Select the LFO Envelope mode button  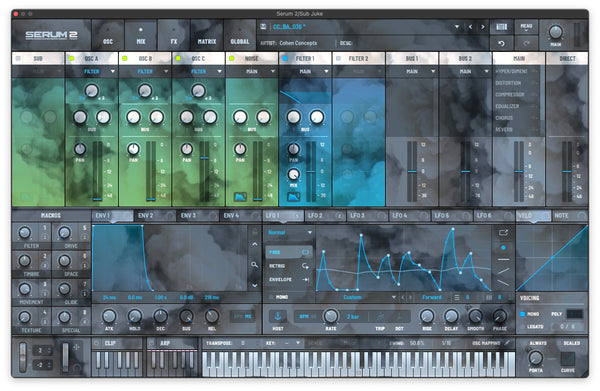coord(289,279)
